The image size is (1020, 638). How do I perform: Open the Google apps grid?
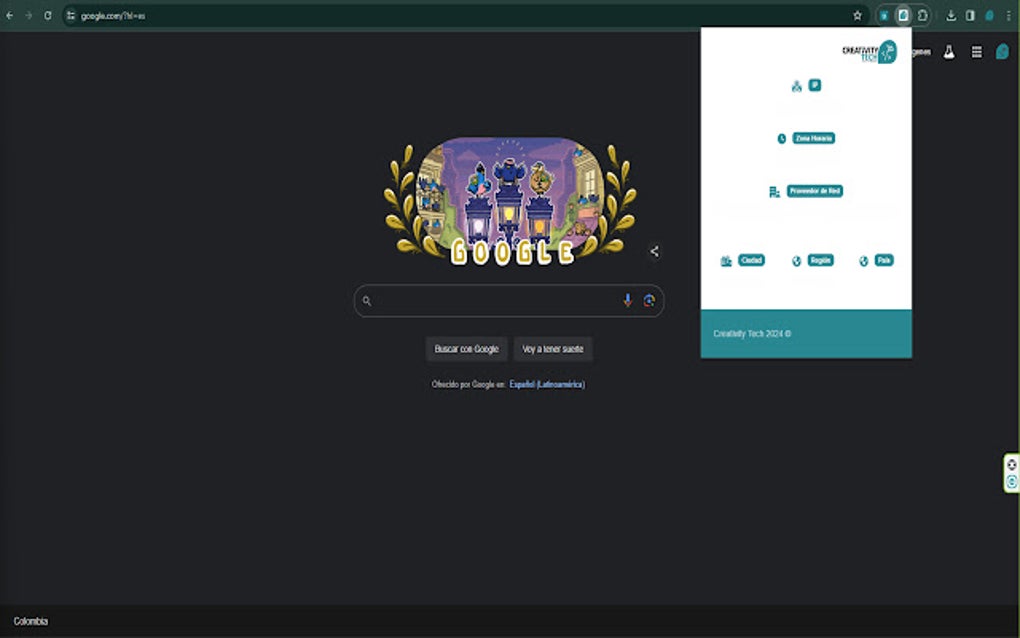tap(977, 51)
